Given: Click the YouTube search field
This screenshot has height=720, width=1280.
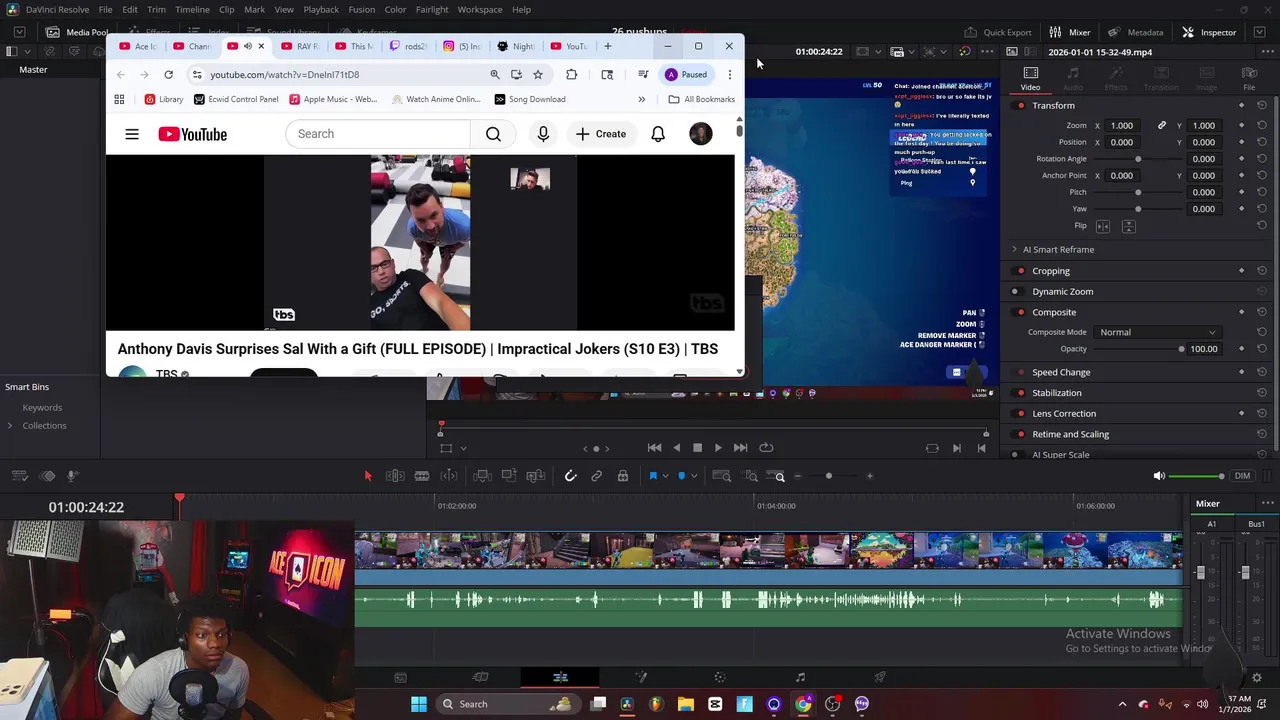Looking at the screenshot, I should [x=377, y=134].
